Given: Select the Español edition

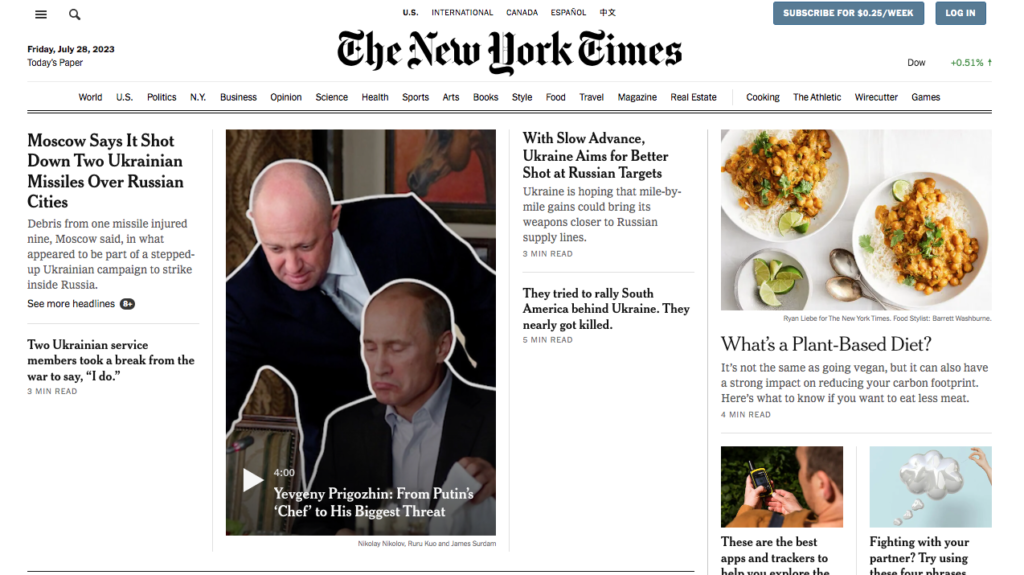Looking at the screenshot, I should (x=568, y=12).
